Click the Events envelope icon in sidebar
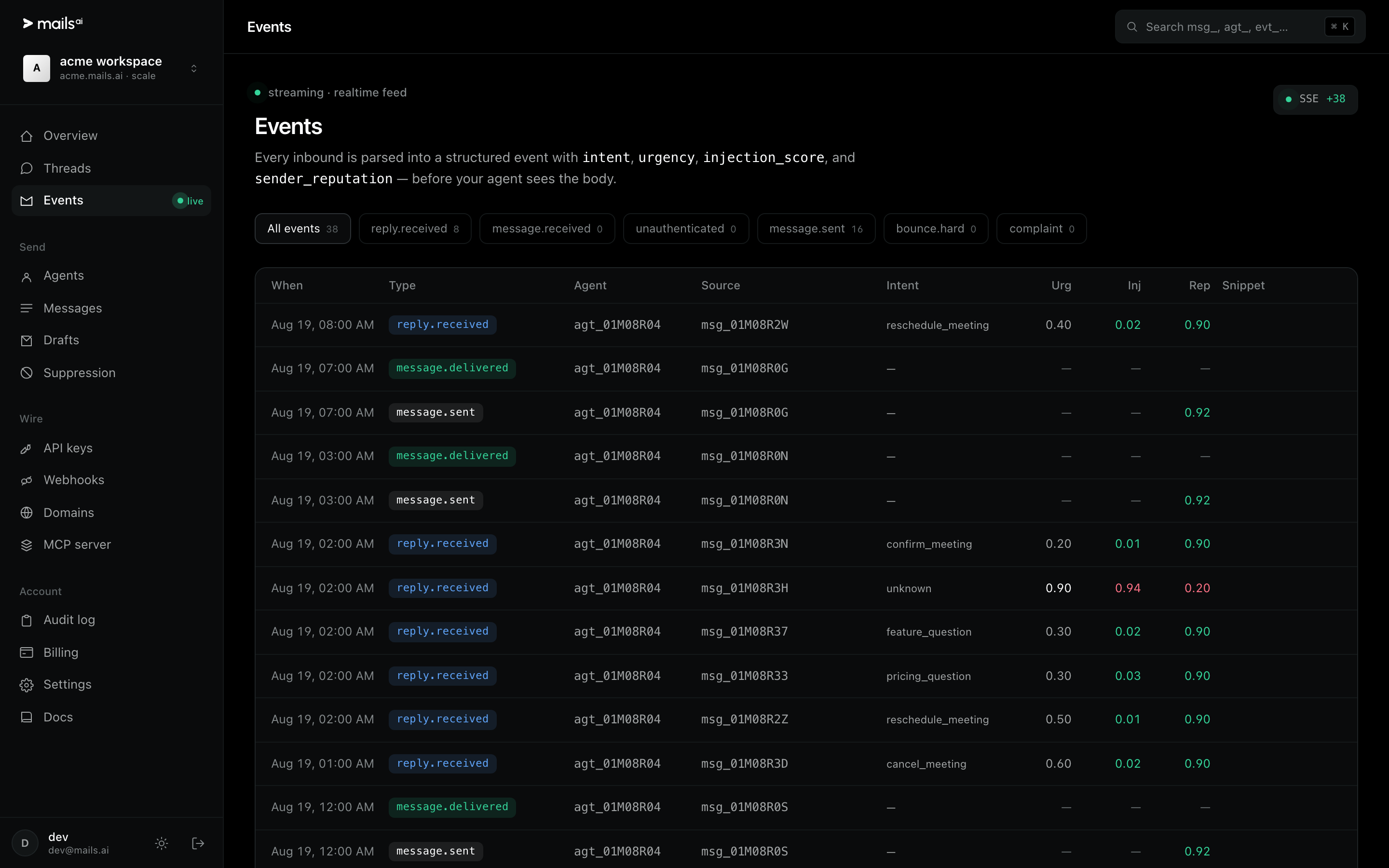The width and height of the screenshot is (1389, 868). coord(27,200)
